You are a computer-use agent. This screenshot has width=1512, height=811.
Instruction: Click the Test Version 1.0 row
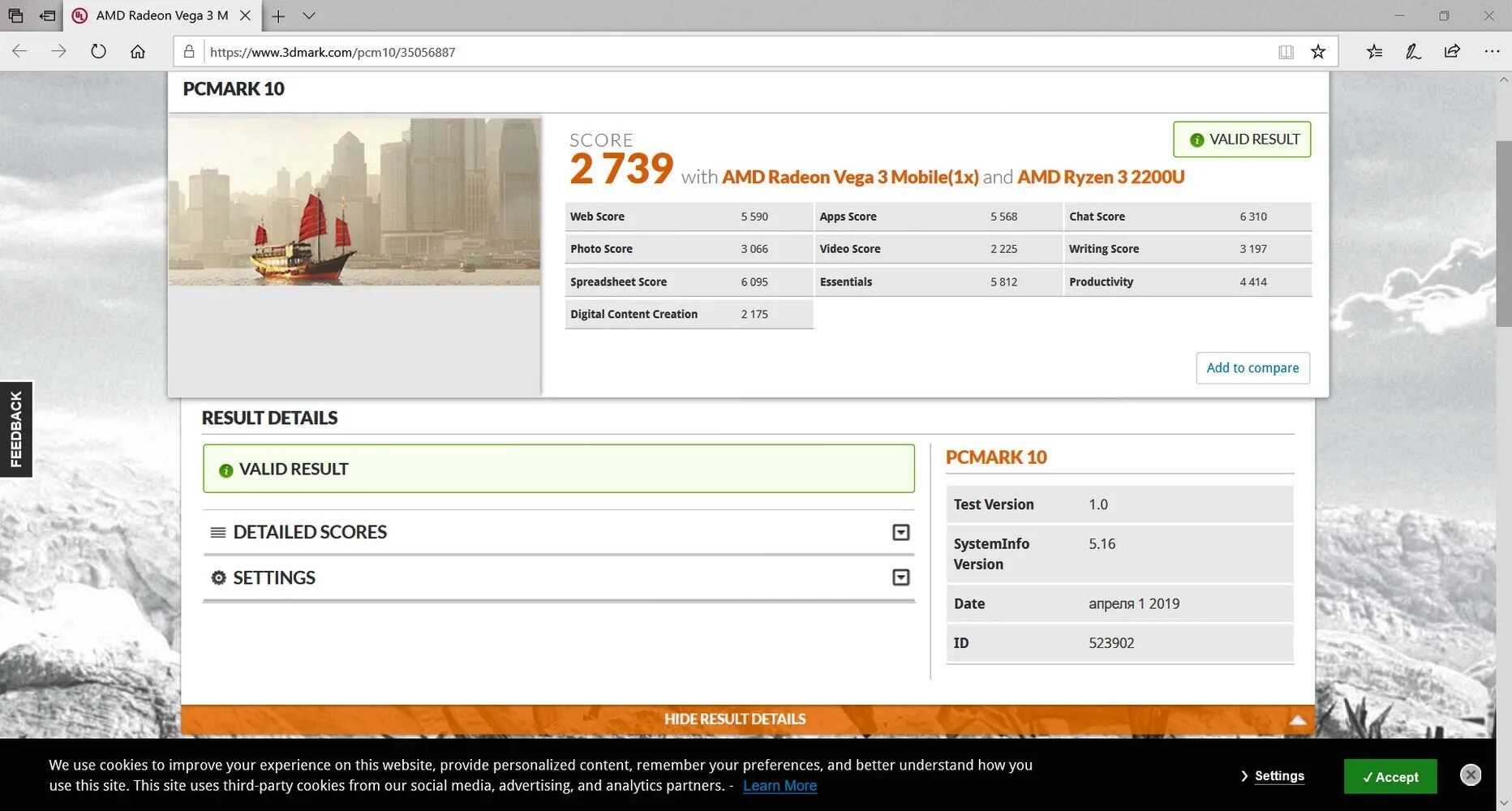[1119, 504]
